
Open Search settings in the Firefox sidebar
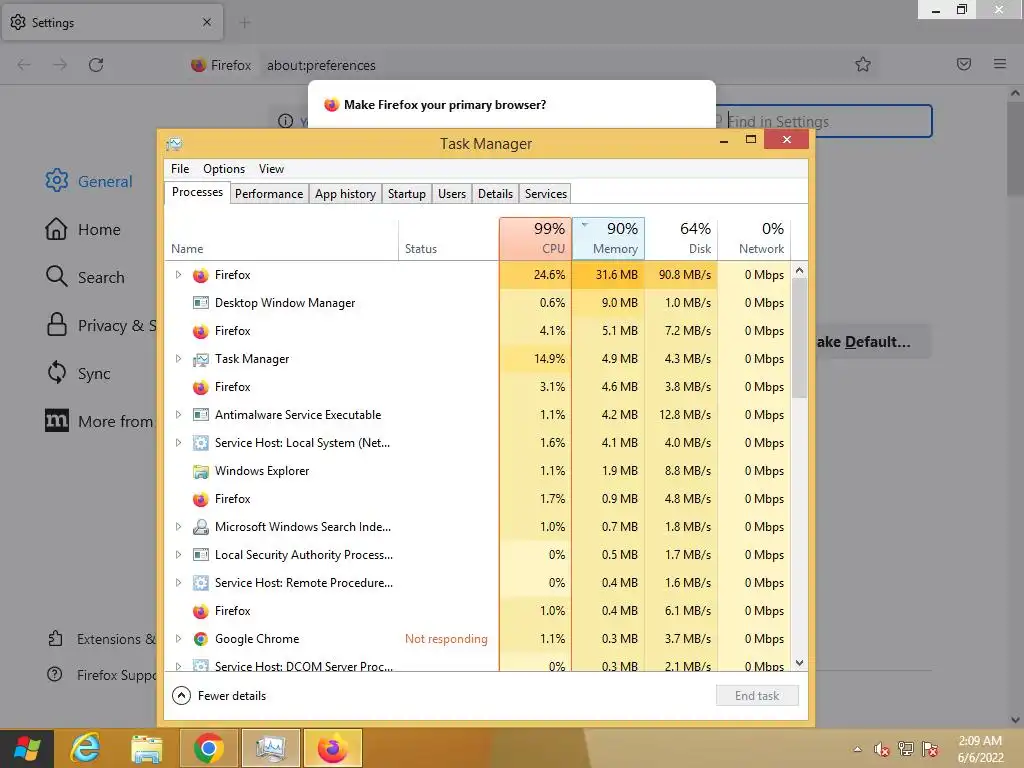click(x=85, y=277)
